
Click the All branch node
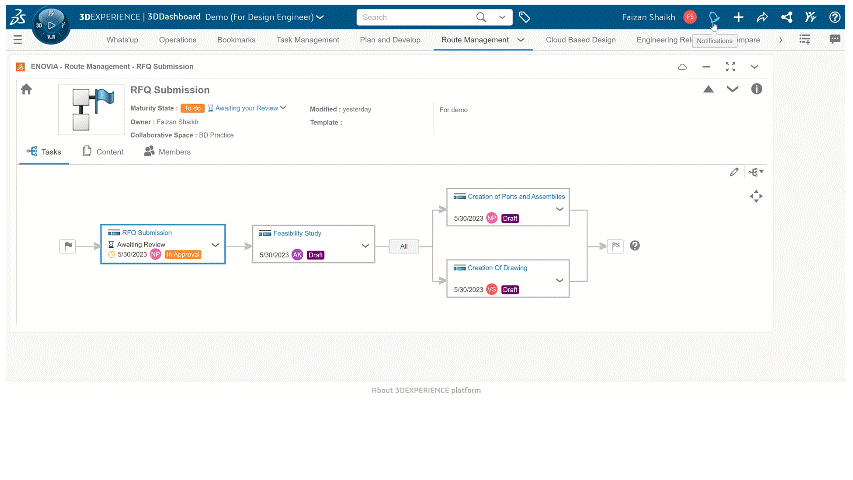[x=404, y=247]
